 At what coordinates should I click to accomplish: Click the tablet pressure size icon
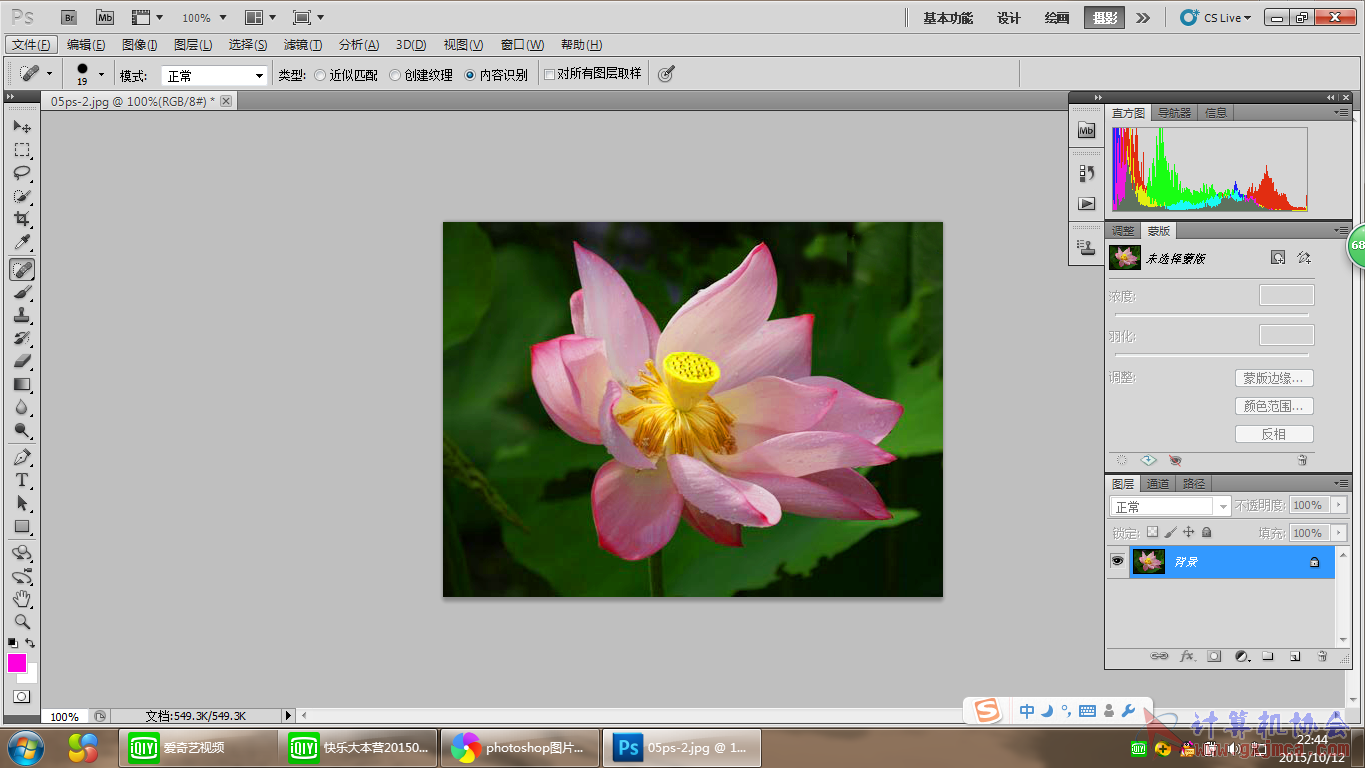tap(666, 74)
